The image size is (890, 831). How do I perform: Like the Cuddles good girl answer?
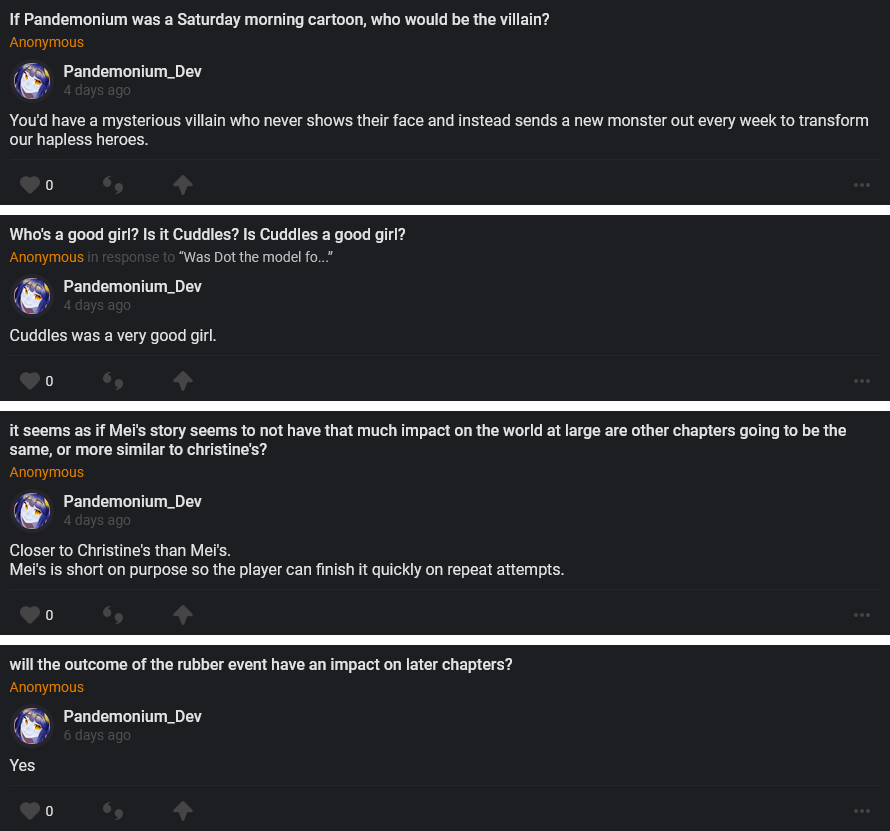(x=30, y=381)
